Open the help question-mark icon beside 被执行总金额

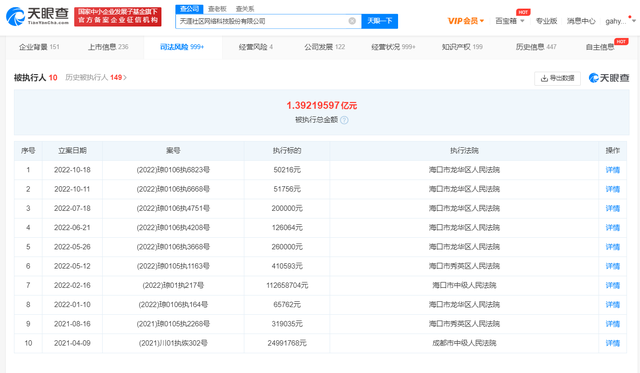[x=344, y=120]
